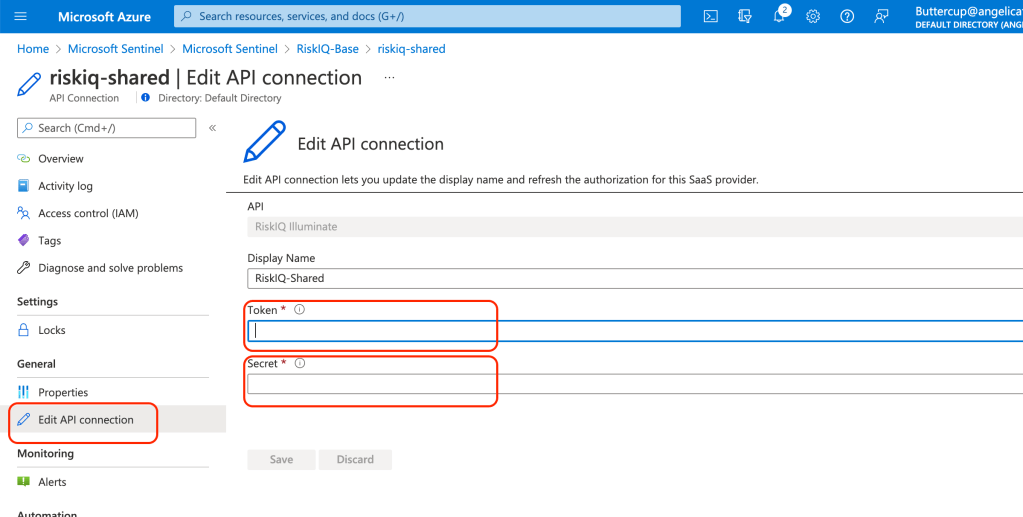
Task: Open the Azure portal hamburger menu
Action: pos(21,17)
